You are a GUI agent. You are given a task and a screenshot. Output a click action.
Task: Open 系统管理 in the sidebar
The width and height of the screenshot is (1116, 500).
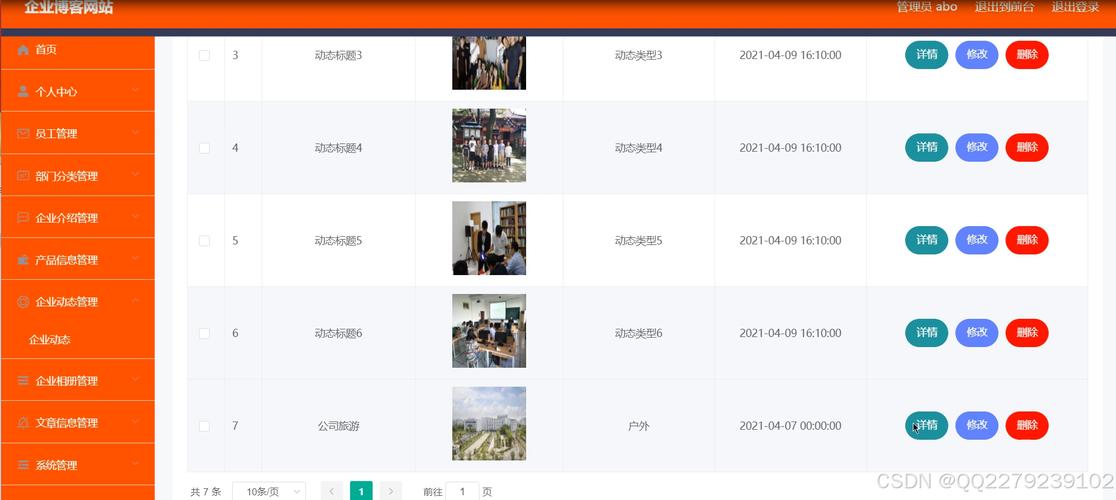pyautogui.click(x=78, y=466)
